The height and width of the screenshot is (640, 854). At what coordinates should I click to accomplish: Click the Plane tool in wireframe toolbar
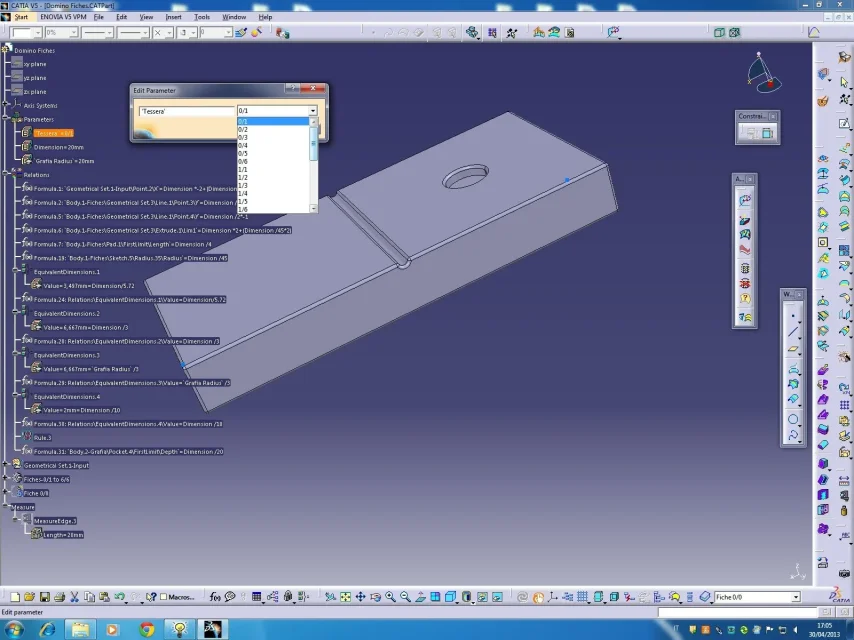coord(793,349)
